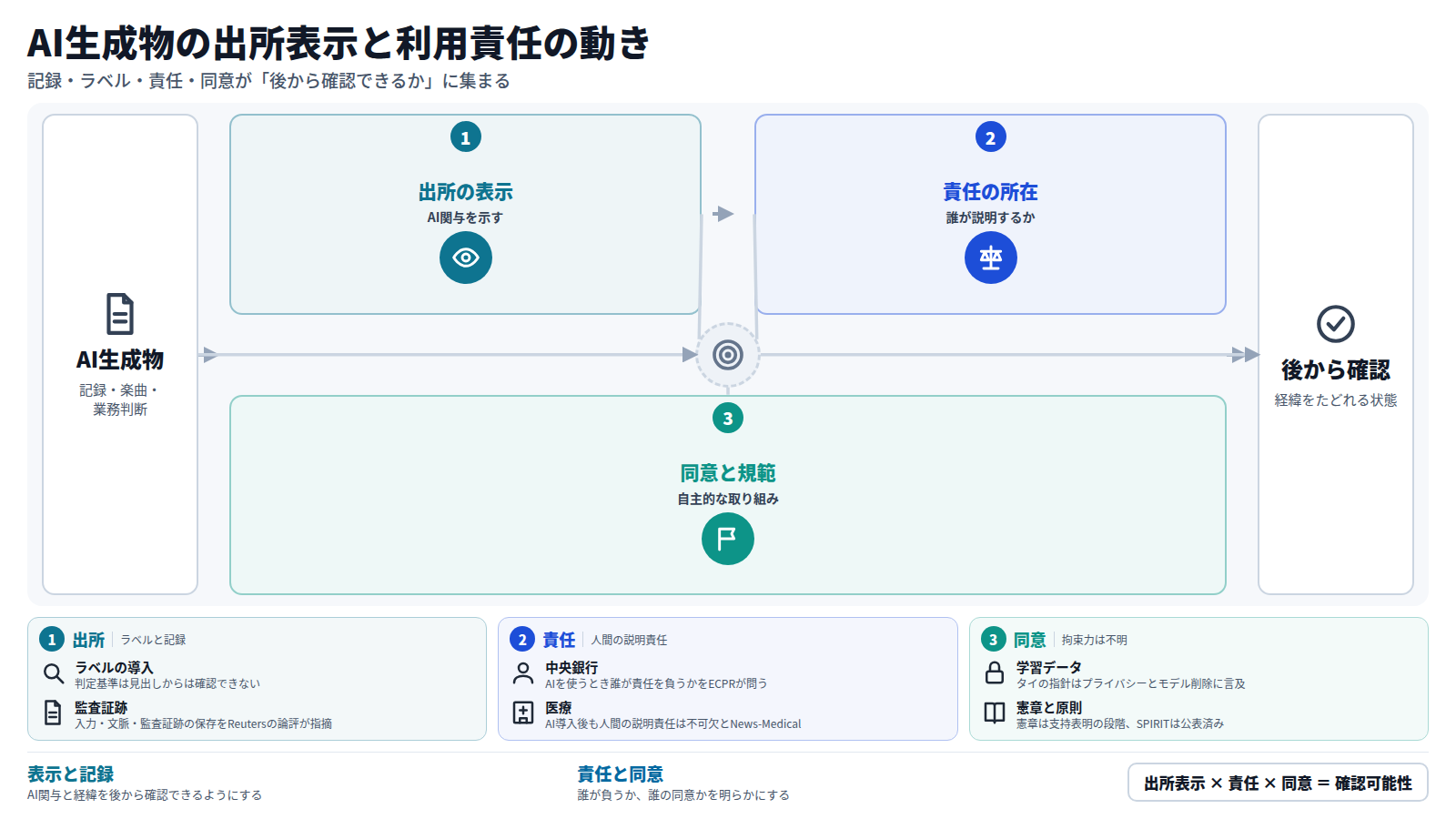Click the person icon beside 中央銀行
This screenshot has height=819, width=1456.
(x=523, y=673)
